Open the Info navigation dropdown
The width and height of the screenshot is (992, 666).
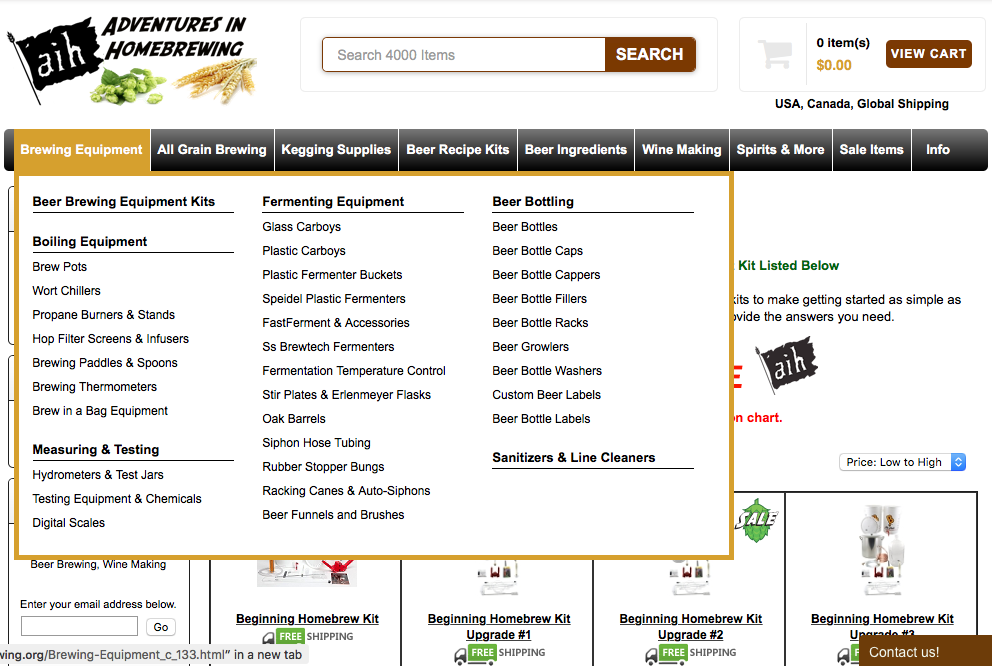click(x=937, y=149)
